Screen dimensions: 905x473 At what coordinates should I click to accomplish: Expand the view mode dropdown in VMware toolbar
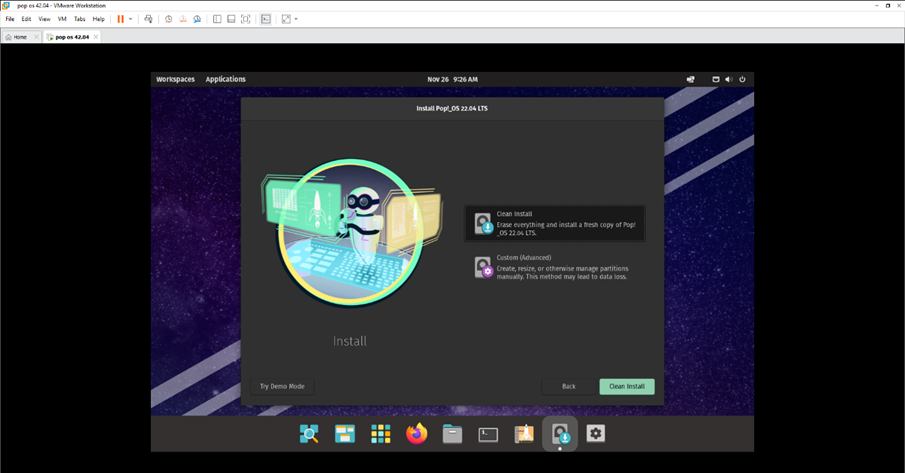[296, 19]
